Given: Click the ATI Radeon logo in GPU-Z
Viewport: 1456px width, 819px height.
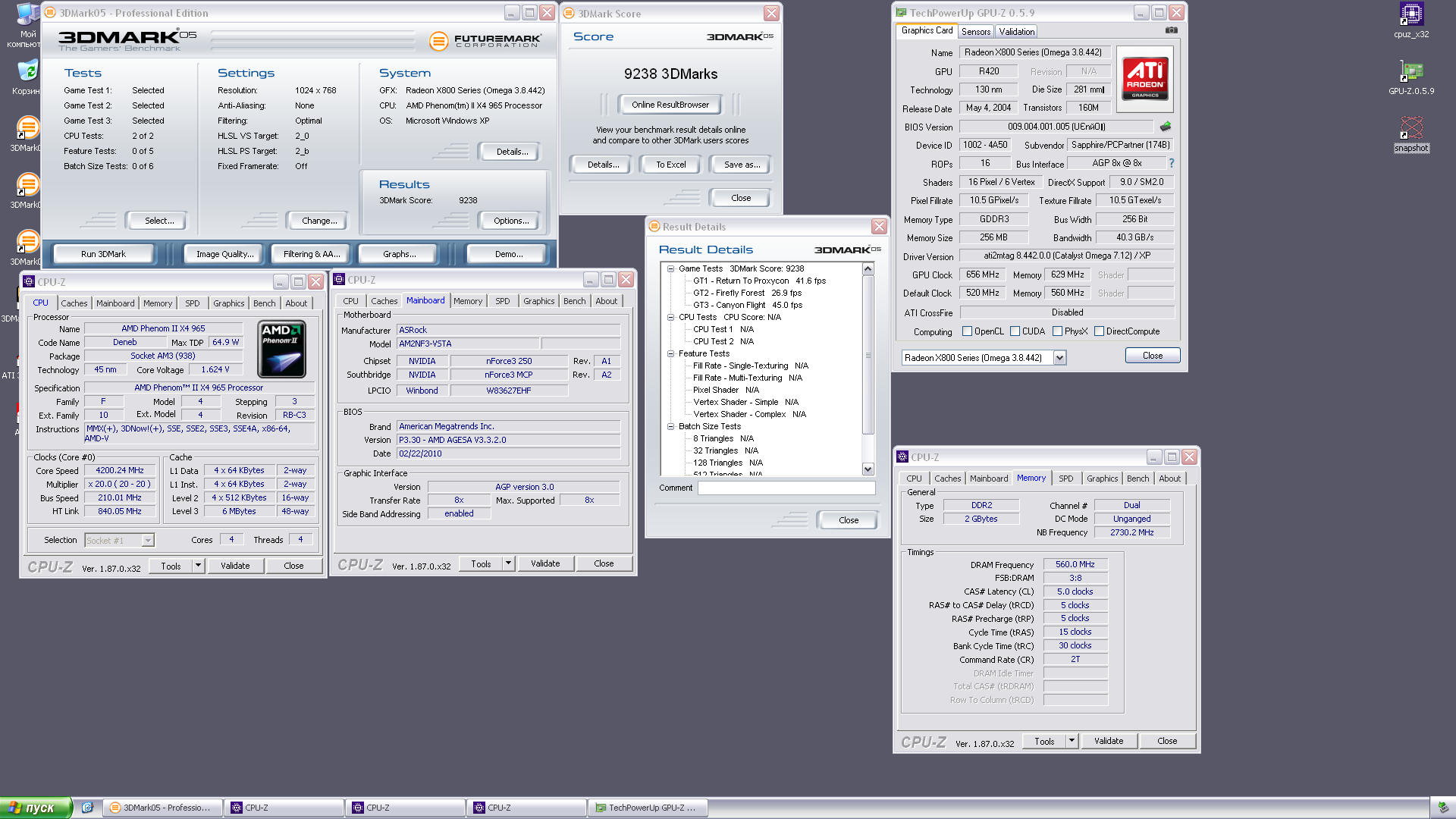Looking at the screenshot, I should [x=1145, y=79].
